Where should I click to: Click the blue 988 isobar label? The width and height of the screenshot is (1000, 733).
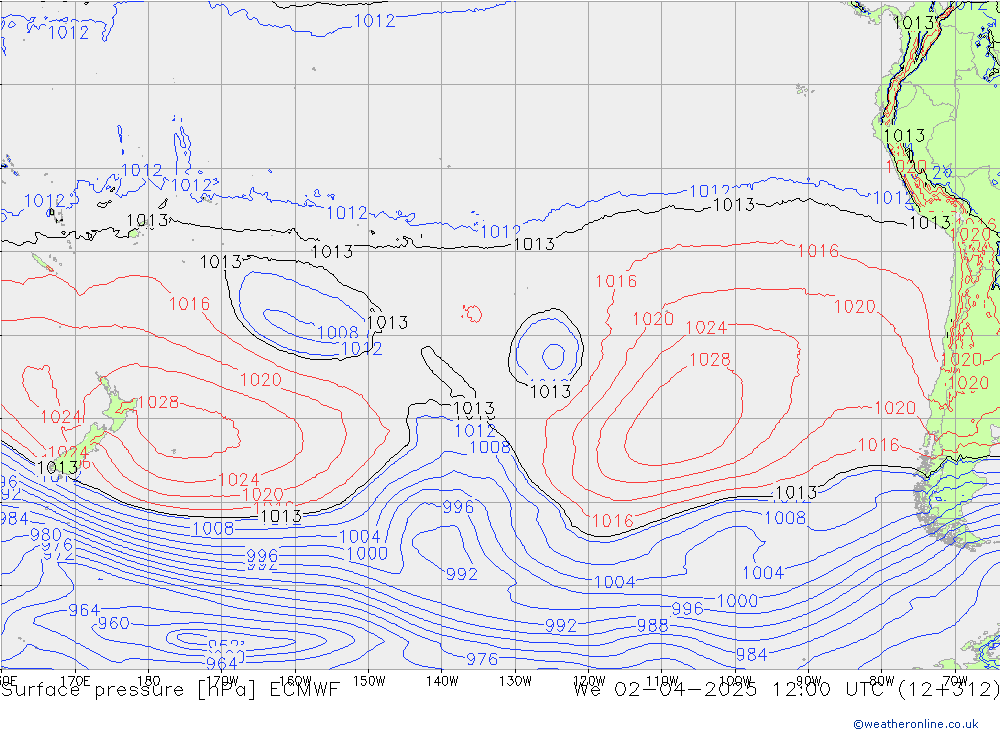(652, 625)
